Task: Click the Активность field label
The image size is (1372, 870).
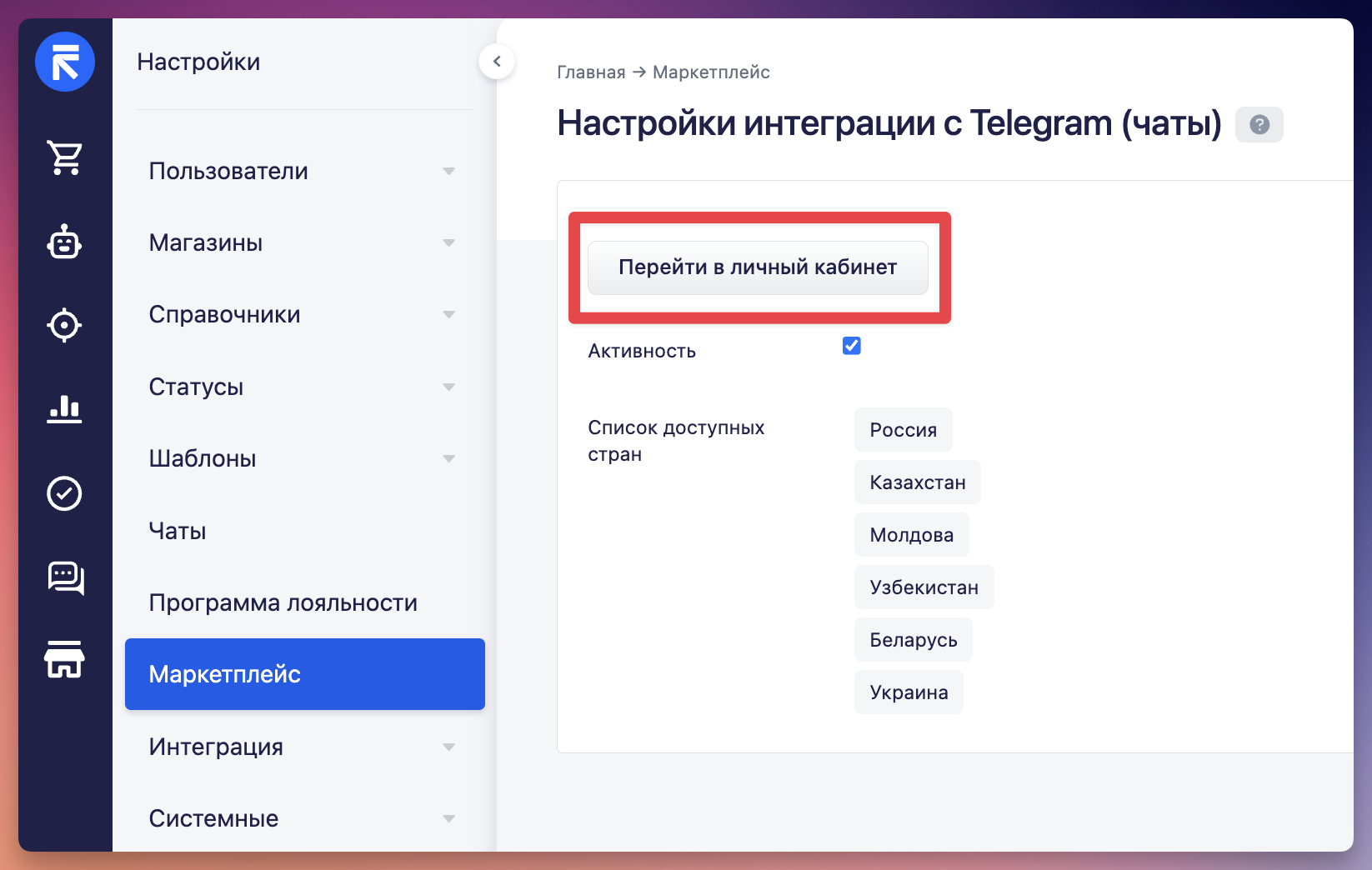Action: tap(642, 351)
